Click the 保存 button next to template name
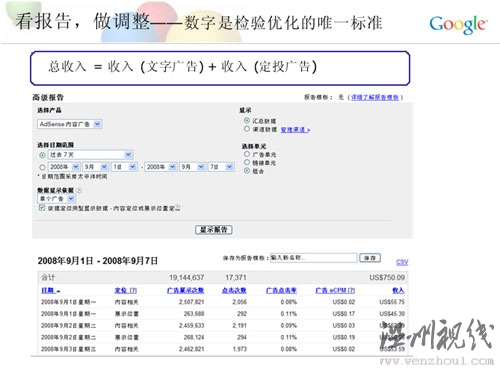 coord(370,258)
